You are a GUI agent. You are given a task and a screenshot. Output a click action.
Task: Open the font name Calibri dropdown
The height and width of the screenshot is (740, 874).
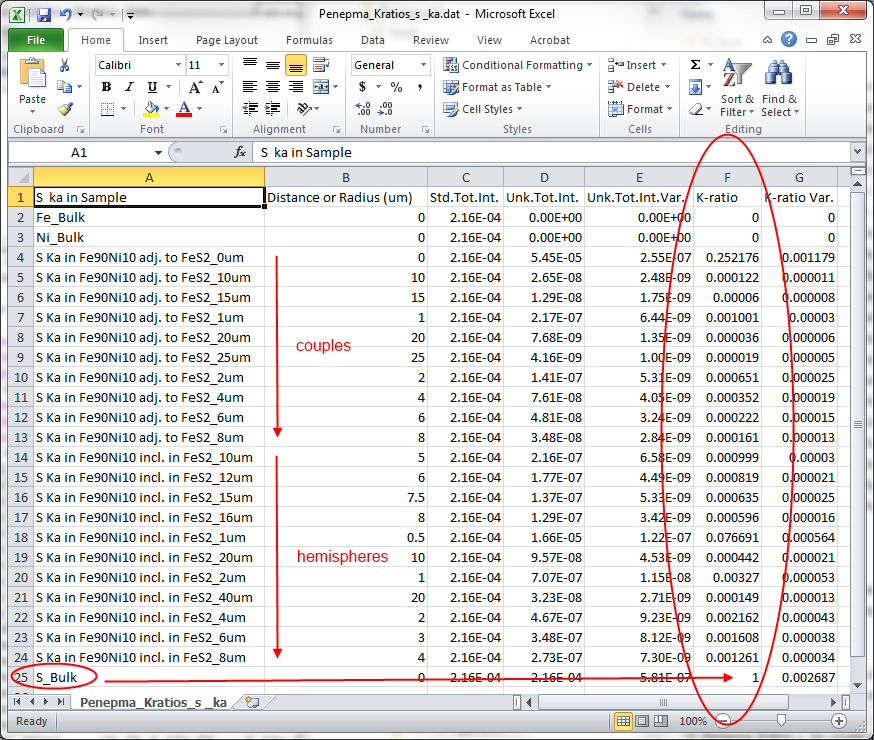(x=178, y=65)
